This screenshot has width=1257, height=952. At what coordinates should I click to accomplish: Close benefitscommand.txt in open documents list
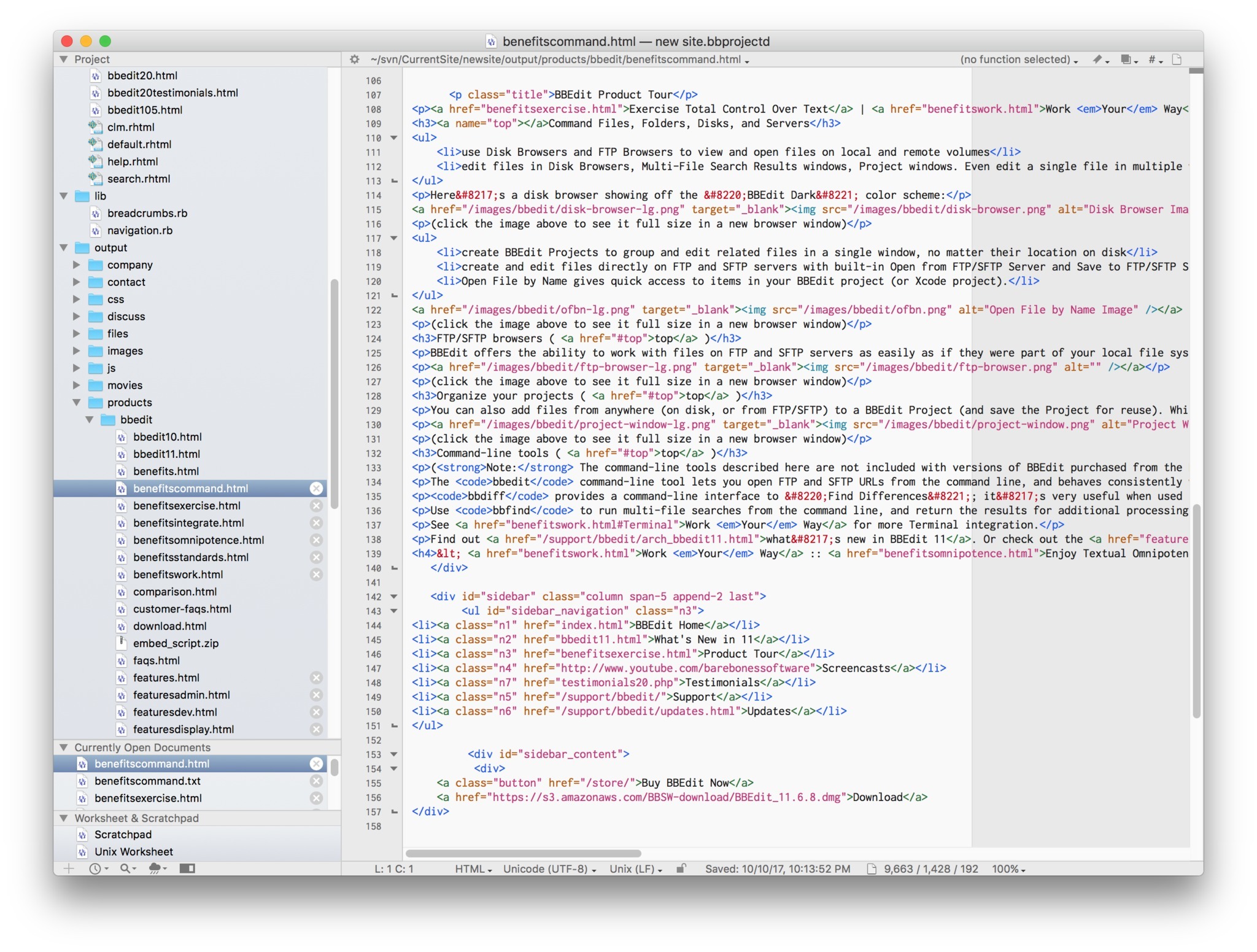pos(316,781)
